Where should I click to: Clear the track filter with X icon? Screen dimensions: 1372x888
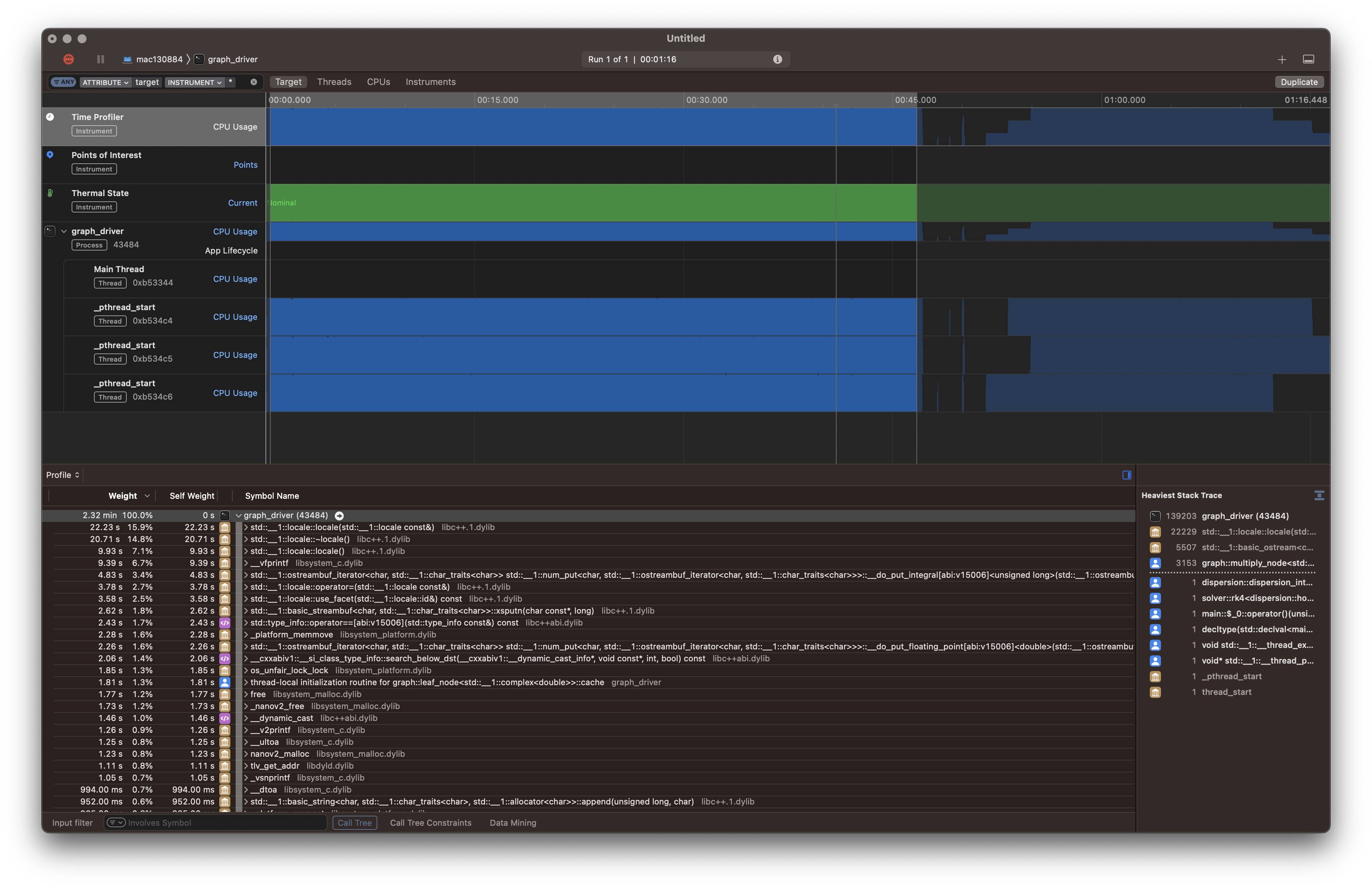point(254,82)
